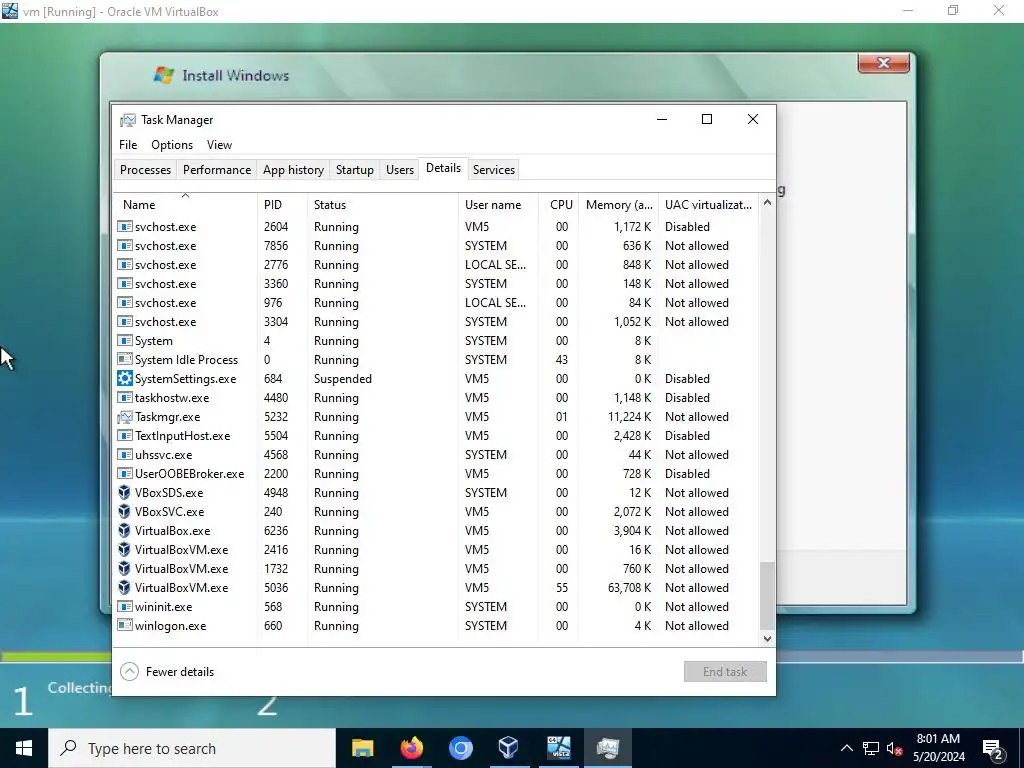Close the Install Windows dialog

coord(884,63)
